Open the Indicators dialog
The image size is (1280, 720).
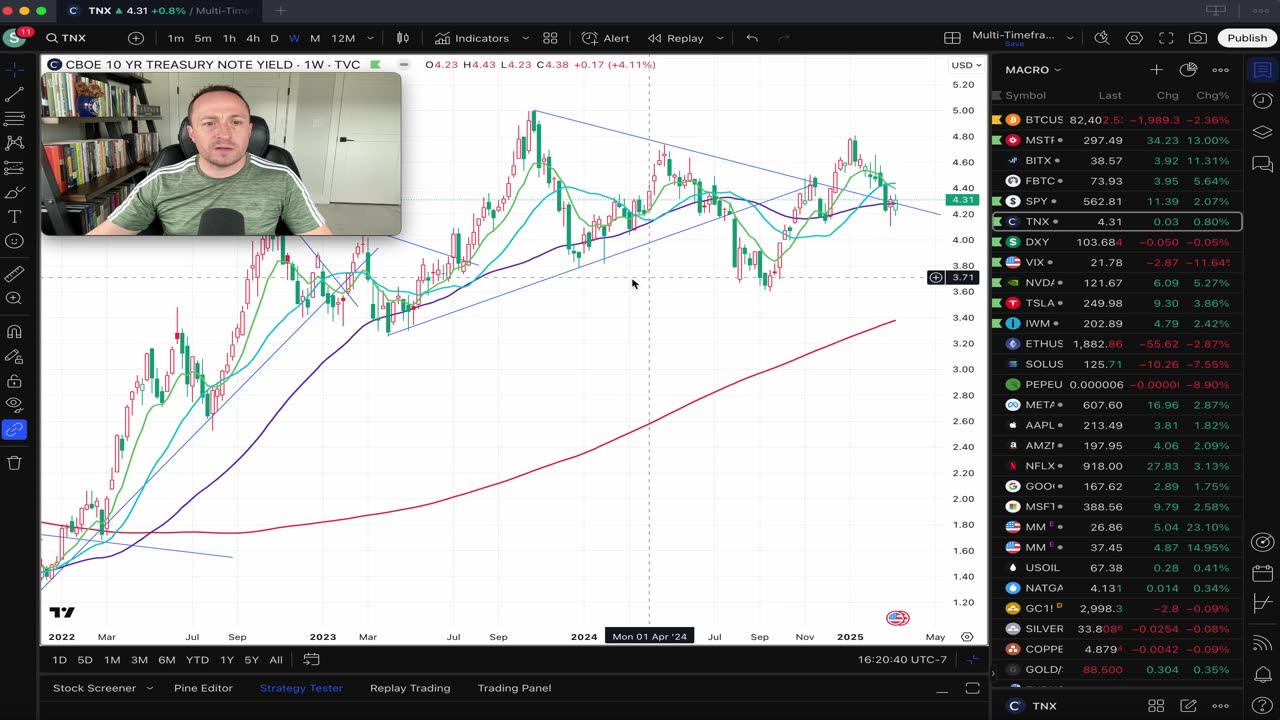[x=472, y=38]
